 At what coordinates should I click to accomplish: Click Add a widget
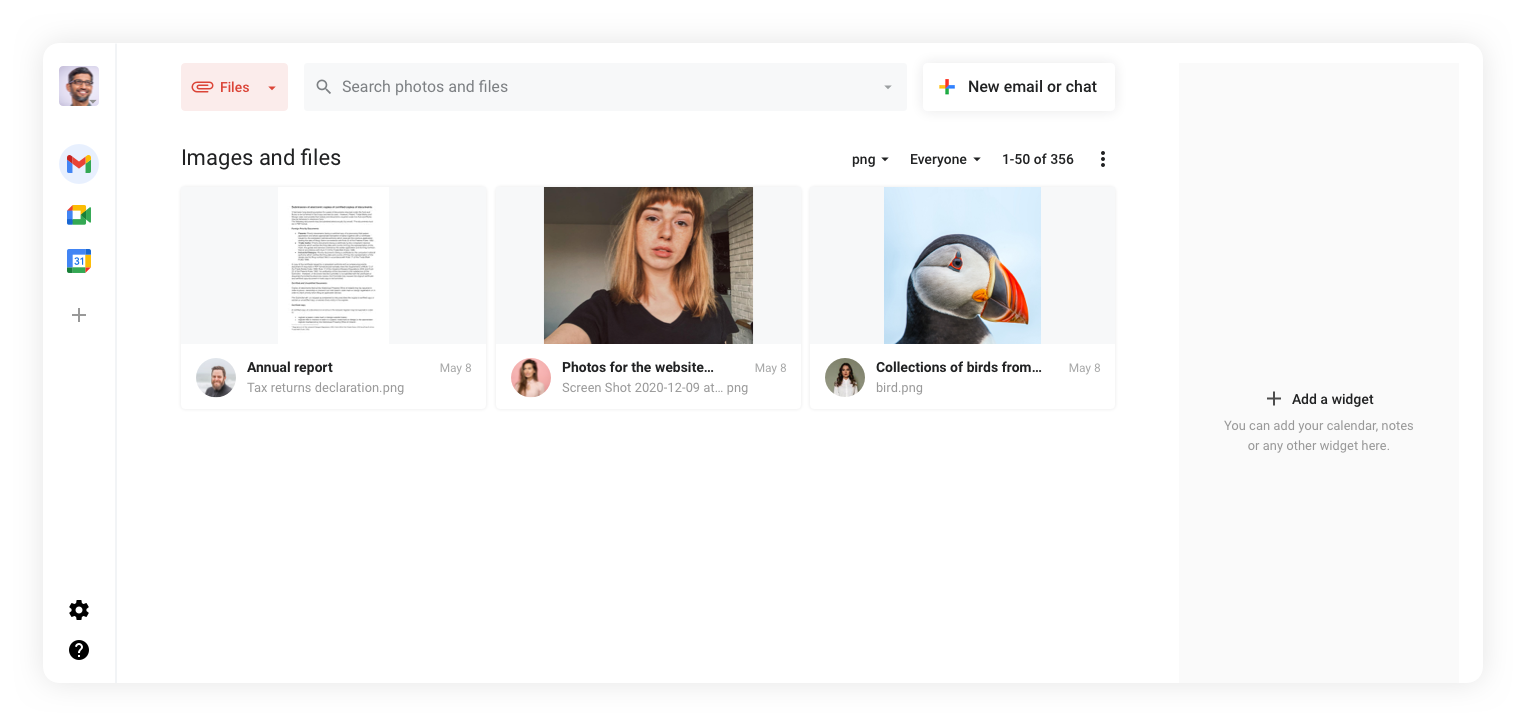coord(1318,398)
